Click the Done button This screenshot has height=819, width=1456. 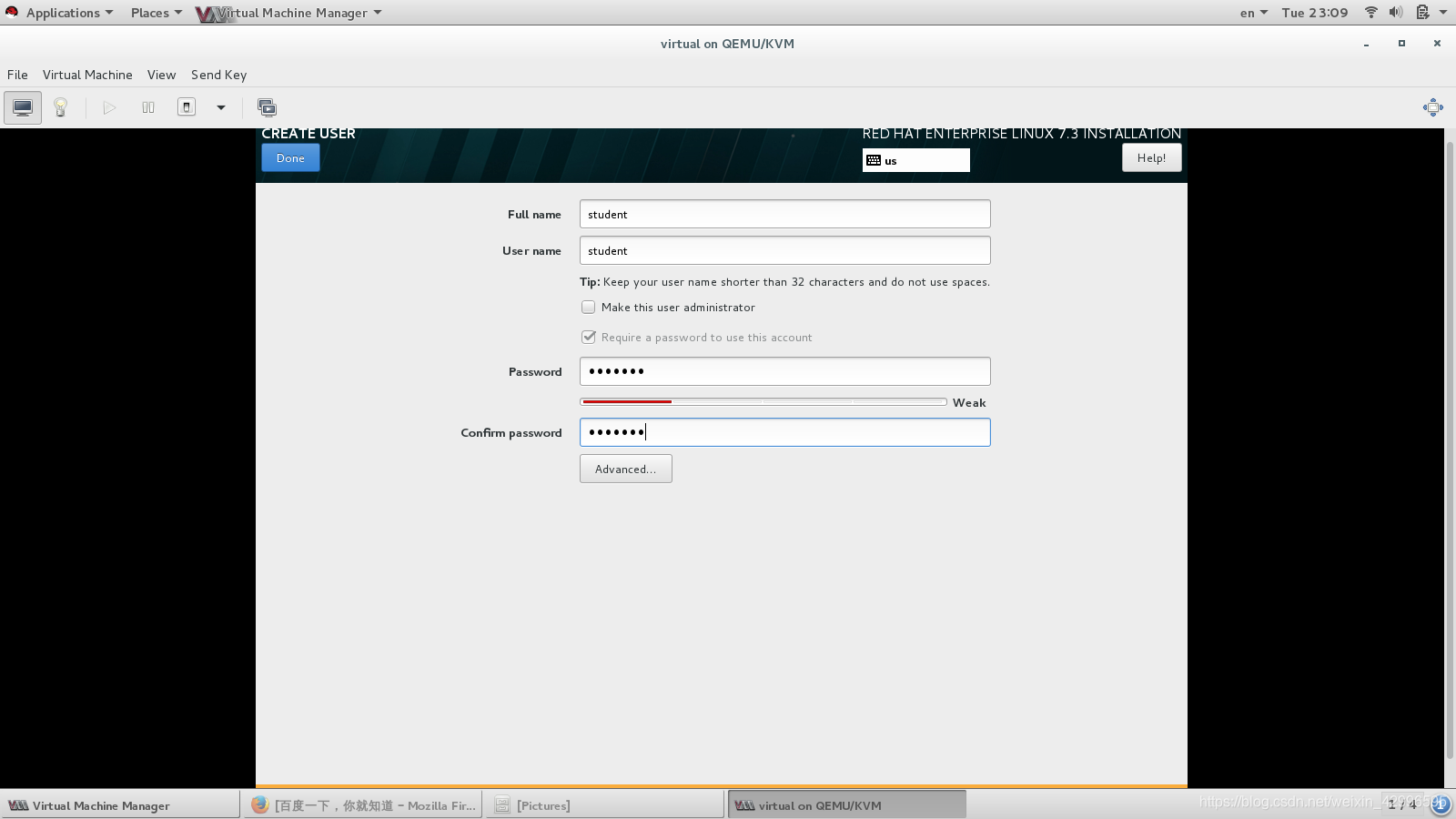click(x=290, y=158)
